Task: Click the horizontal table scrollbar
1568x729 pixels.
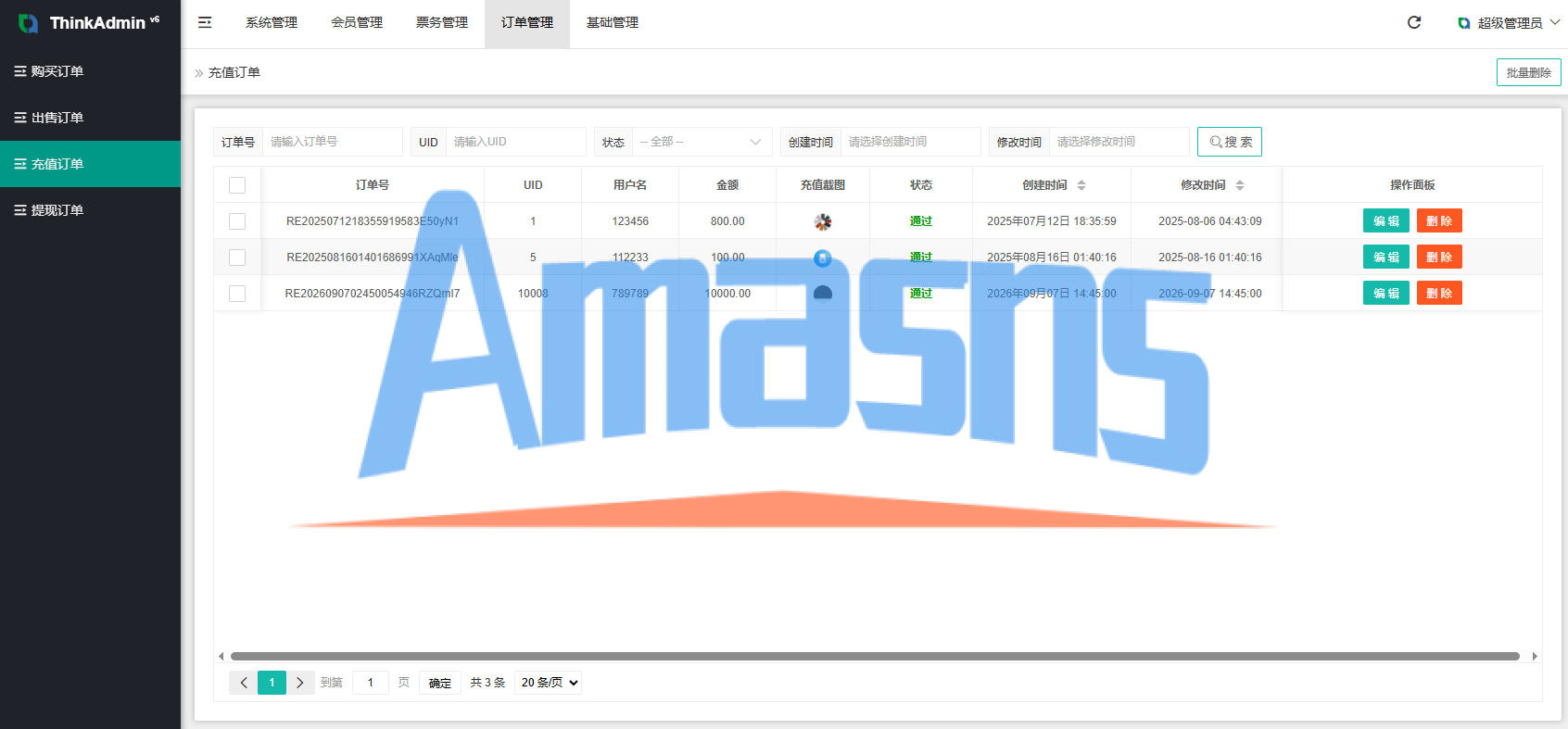Action: 875,656
